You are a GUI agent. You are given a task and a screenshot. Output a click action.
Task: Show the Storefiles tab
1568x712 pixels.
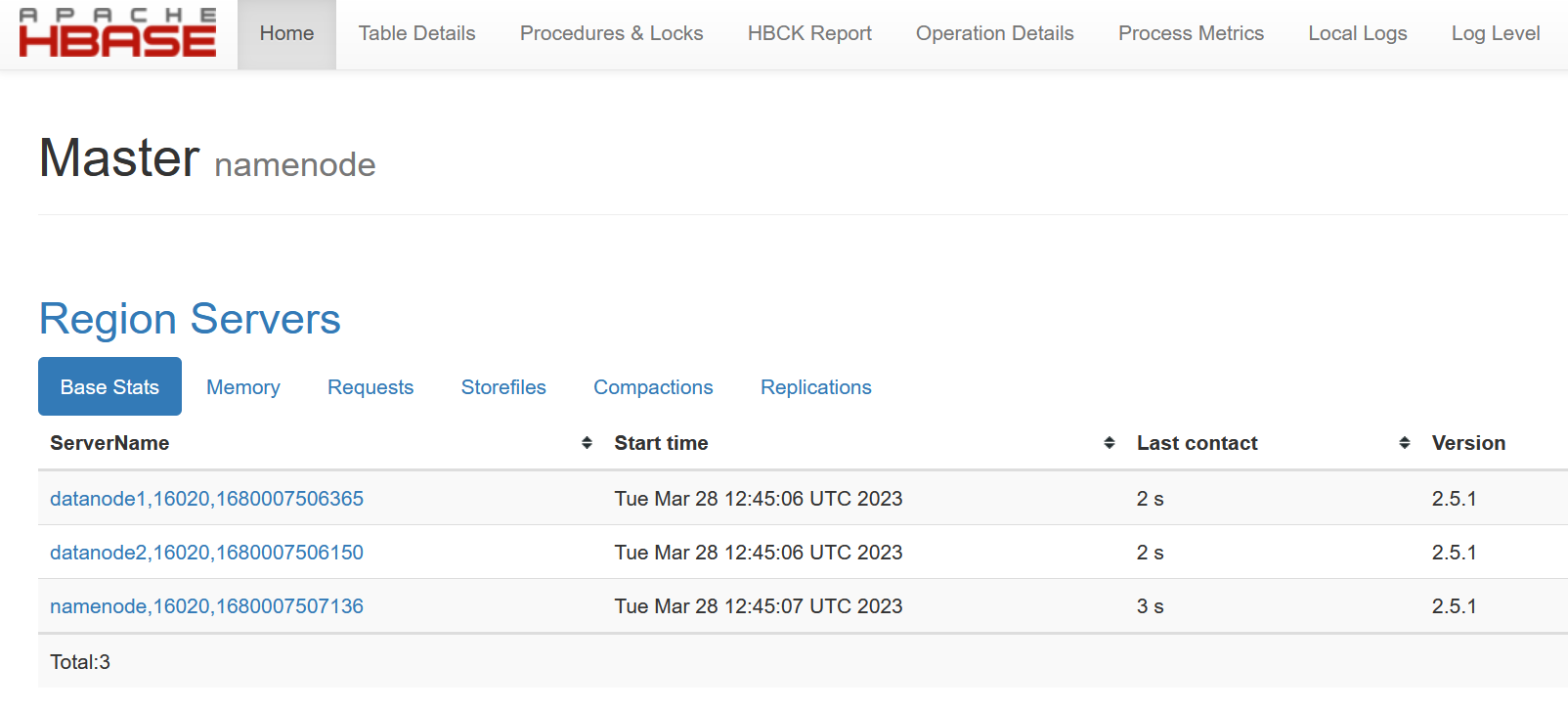pyautogui.click(x=503, y=387)
